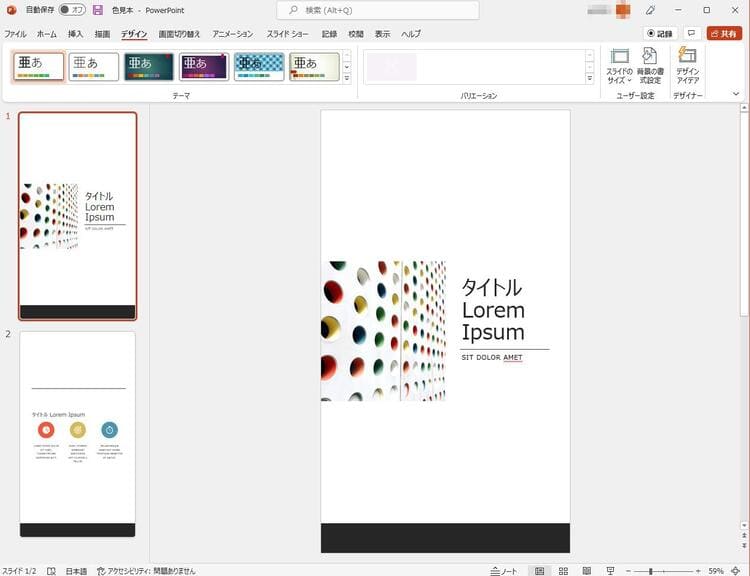Click the zoom out minus button
The height and width of the screenshot is (576, 750).
(x=629, y=571)
